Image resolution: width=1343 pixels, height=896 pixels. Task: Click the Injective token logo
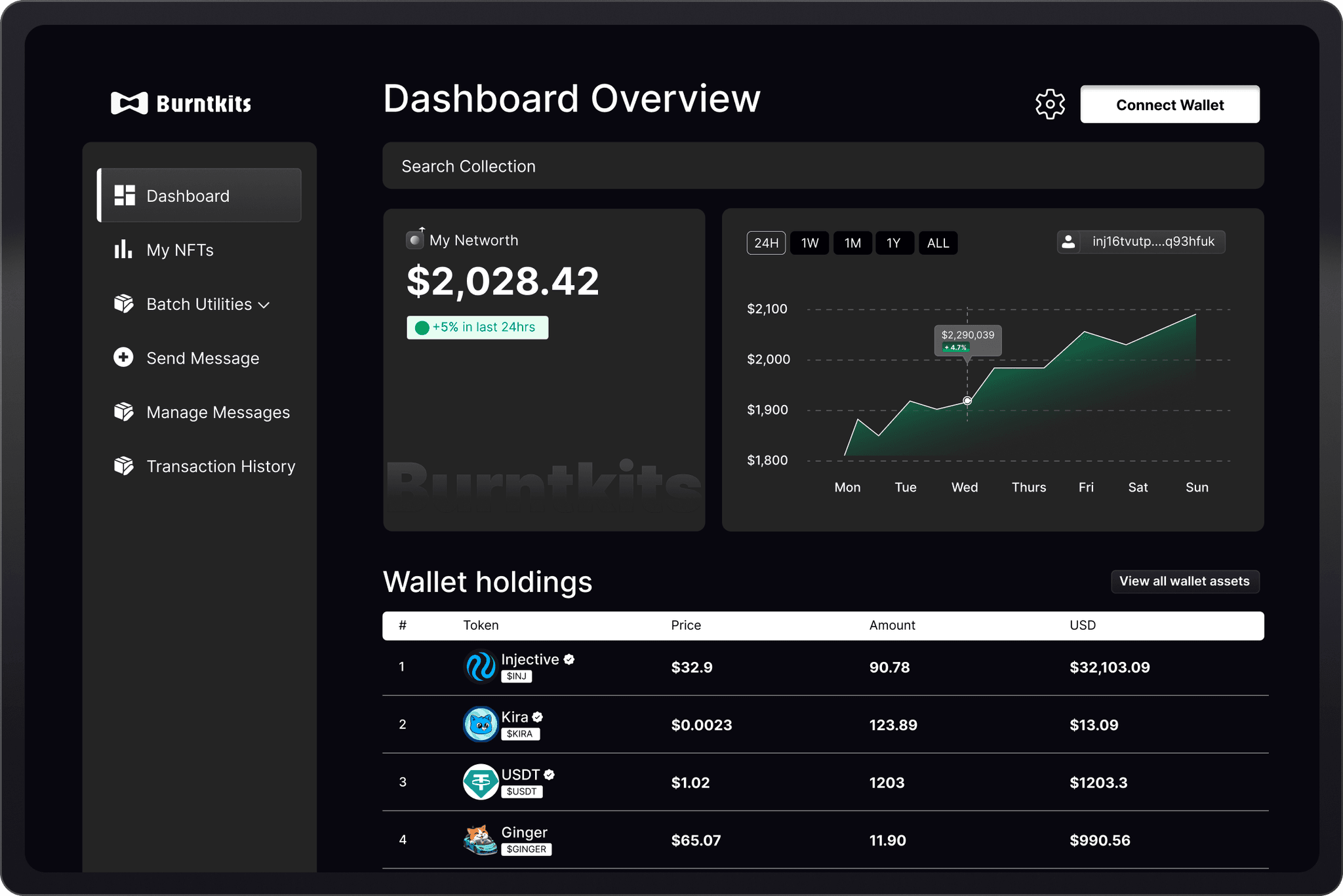481,667
